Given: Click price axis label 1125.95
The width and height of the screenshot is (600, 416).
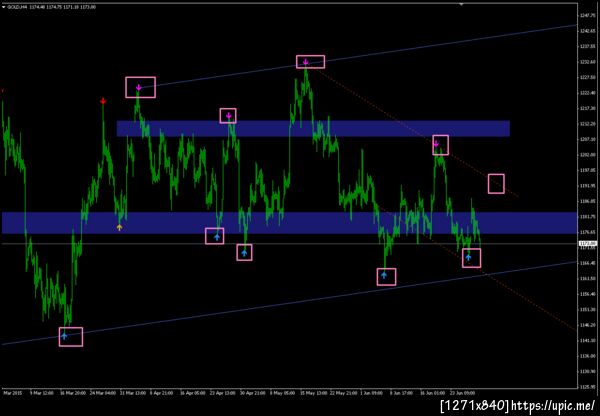Looking at the screenshot, I should [587, 387].
